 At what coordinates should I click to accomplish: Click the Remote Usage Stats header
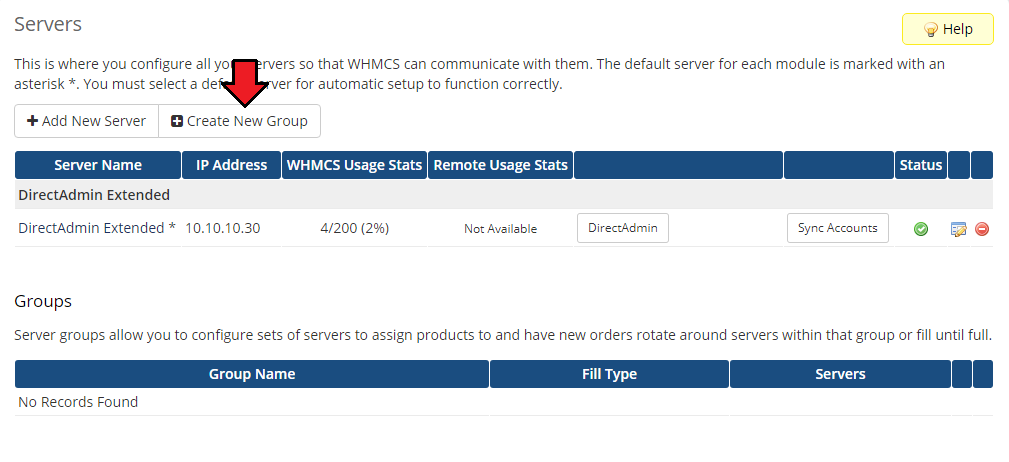501,165
